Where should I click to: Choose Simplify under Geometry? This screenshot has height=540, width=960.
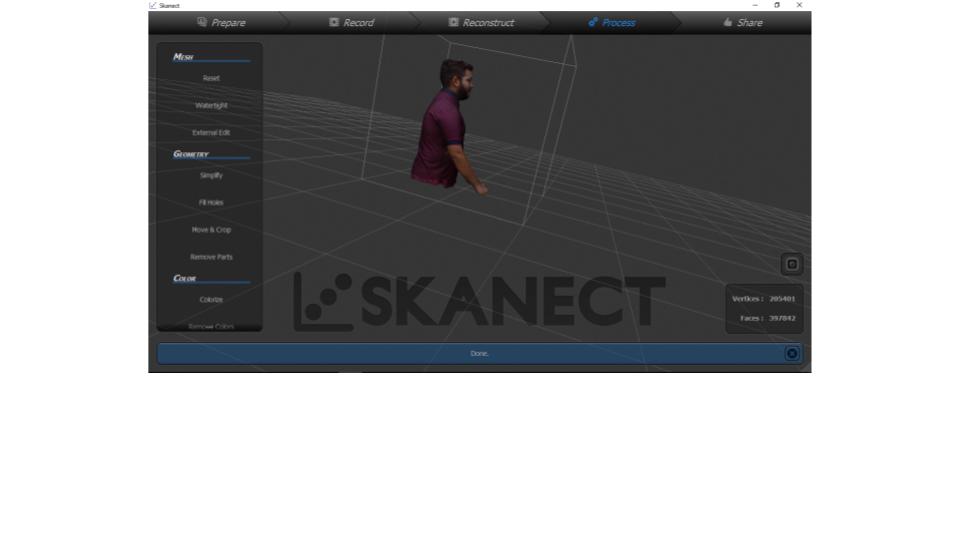click(211, 175)
